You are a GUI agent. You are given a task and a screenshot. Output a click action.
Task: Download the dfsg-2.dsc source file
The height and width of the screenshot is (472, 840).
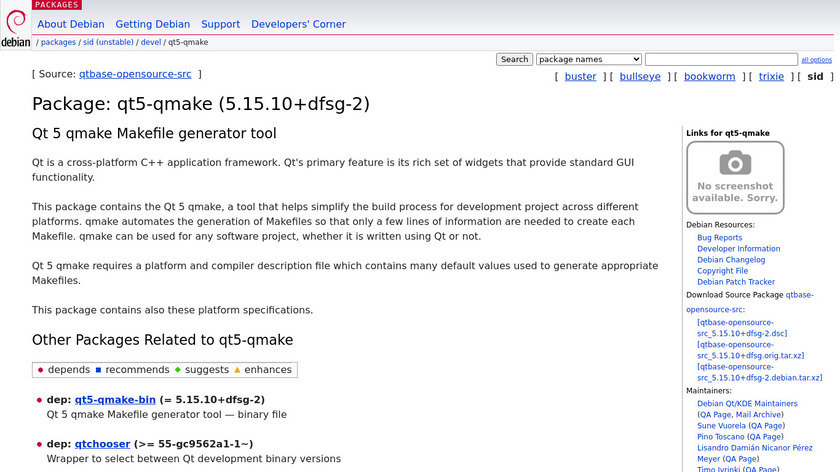click(x=742, y=328)
